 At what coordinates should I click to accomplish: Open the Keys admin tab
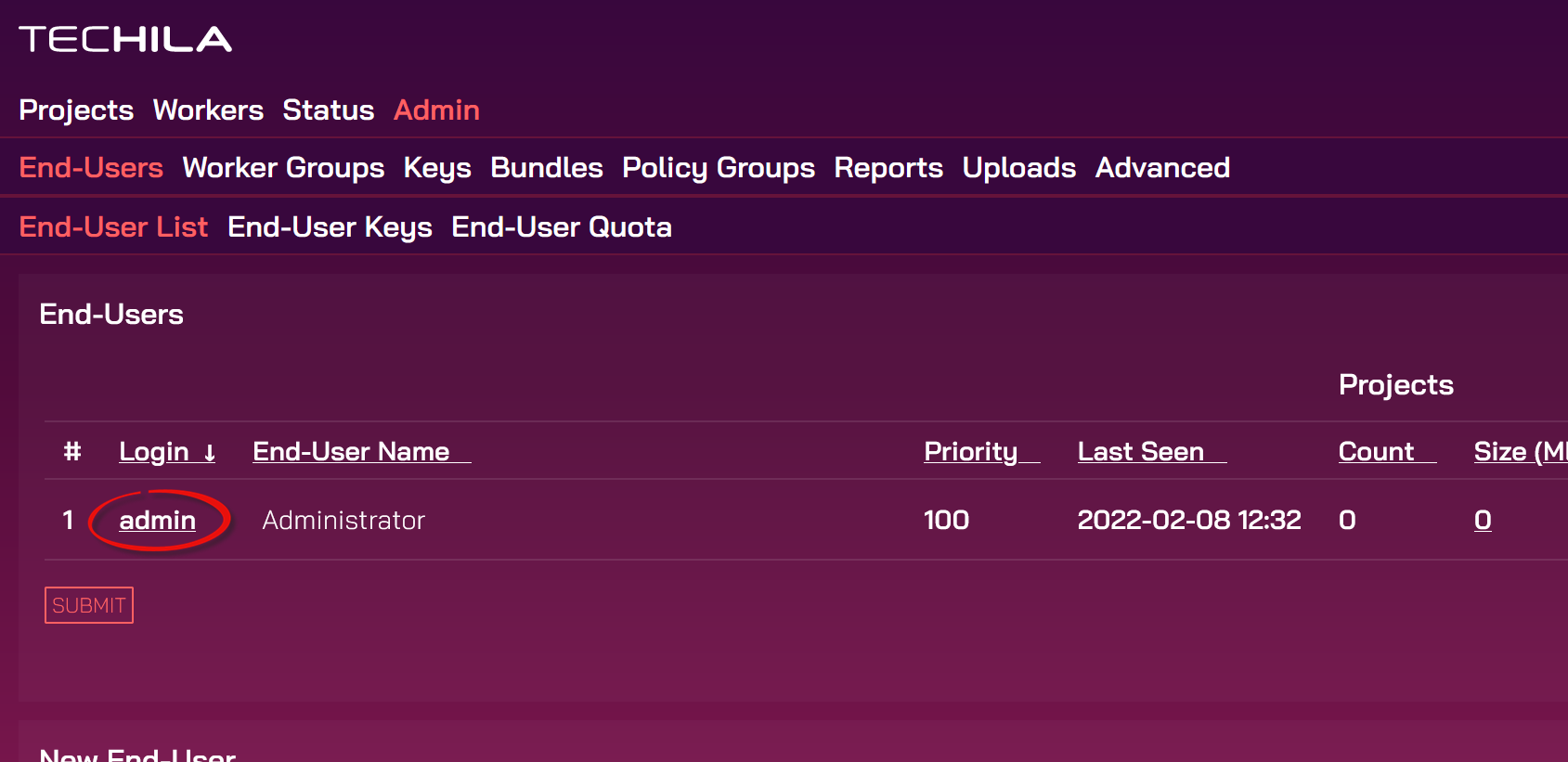[437, 168]
